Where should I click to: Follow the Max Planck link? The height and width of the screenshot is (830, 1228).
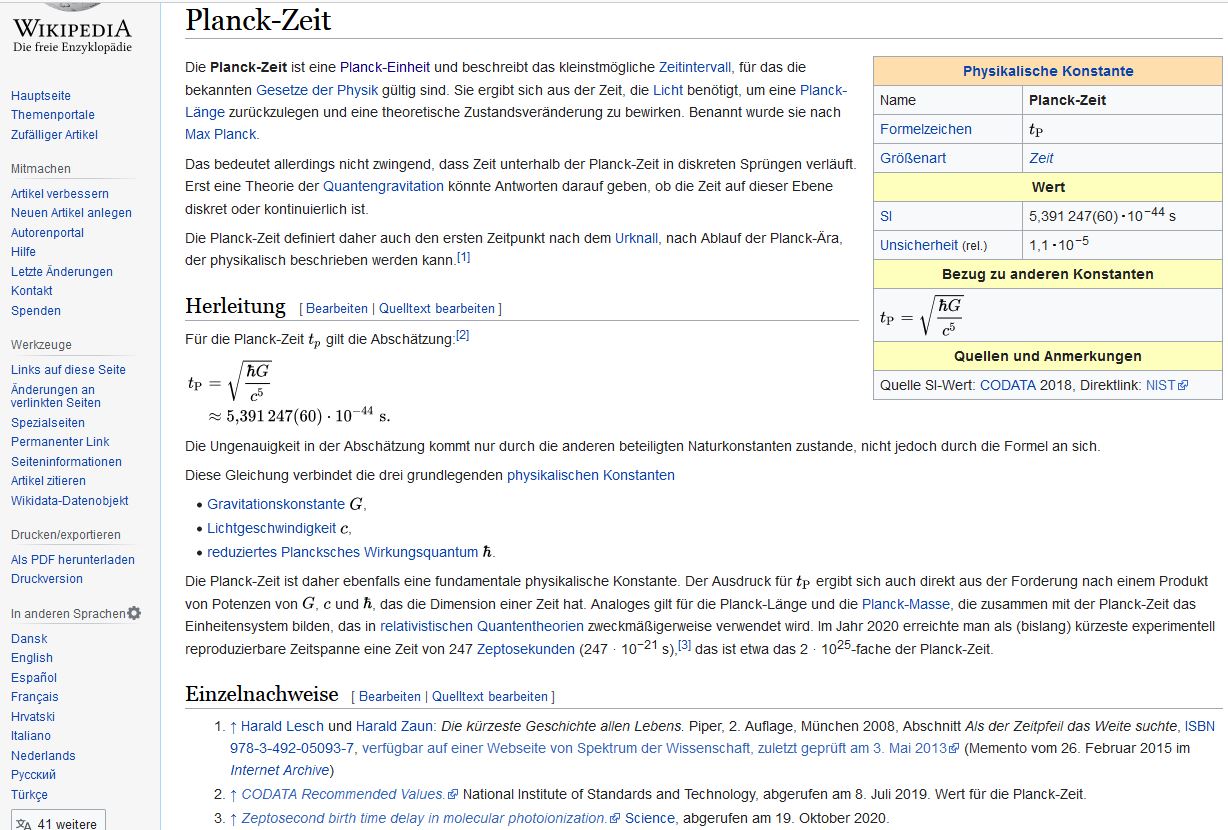[220, 134]
